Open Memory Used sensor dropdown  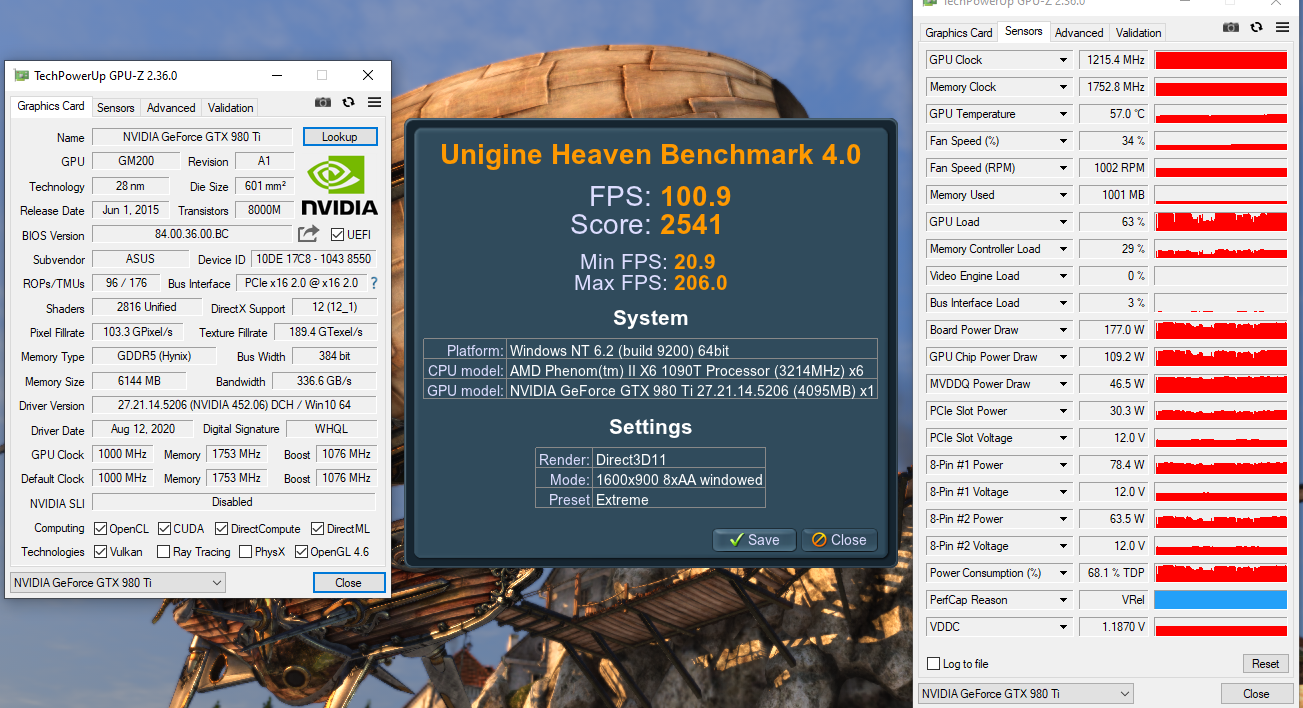[1063, 195]
